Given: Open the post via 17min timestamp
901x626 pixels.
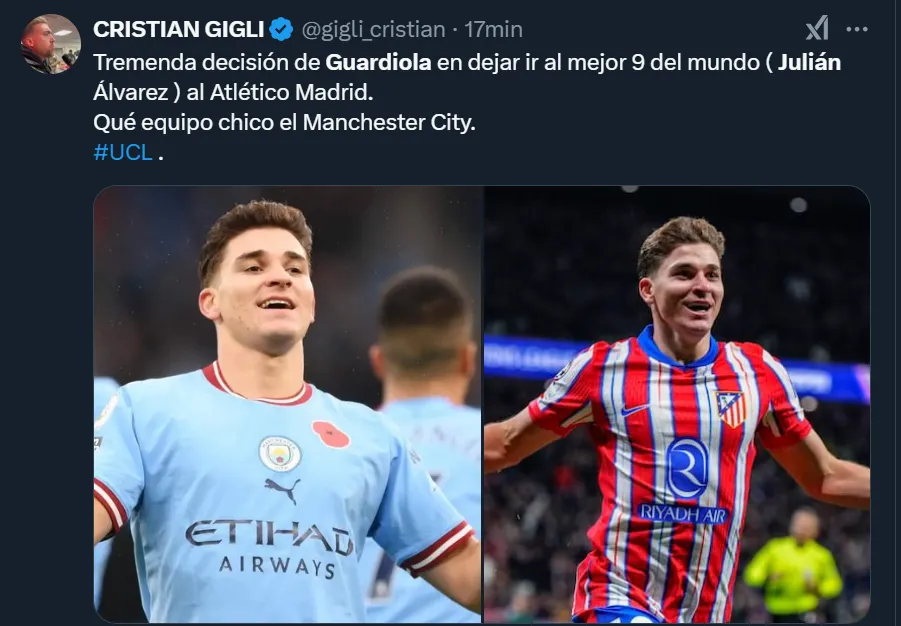Looking at the screenshot, I should click(494, 29).
